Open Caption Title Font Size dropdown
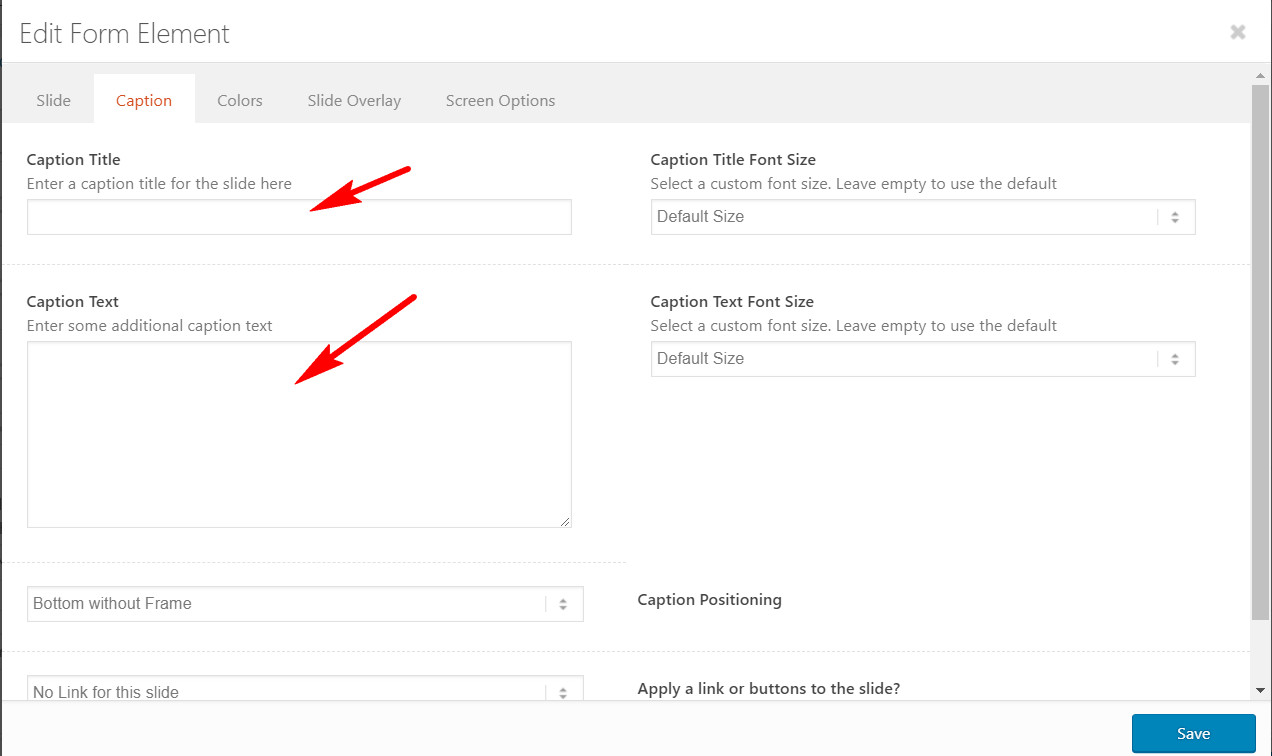 point(923,217)
